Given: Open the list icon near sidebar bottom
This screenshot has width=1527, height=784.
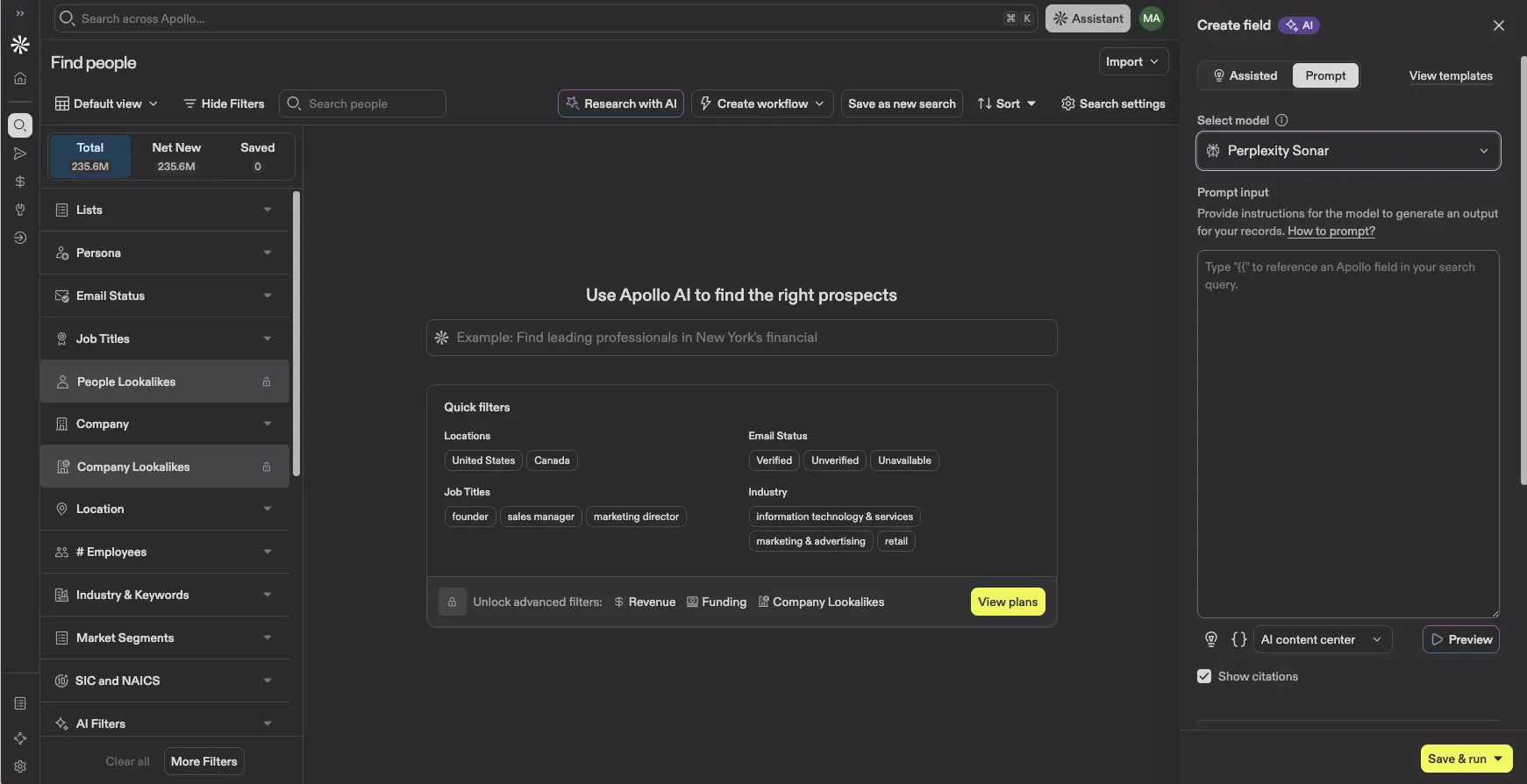Looking at the screenshot, I should point(20,703).
